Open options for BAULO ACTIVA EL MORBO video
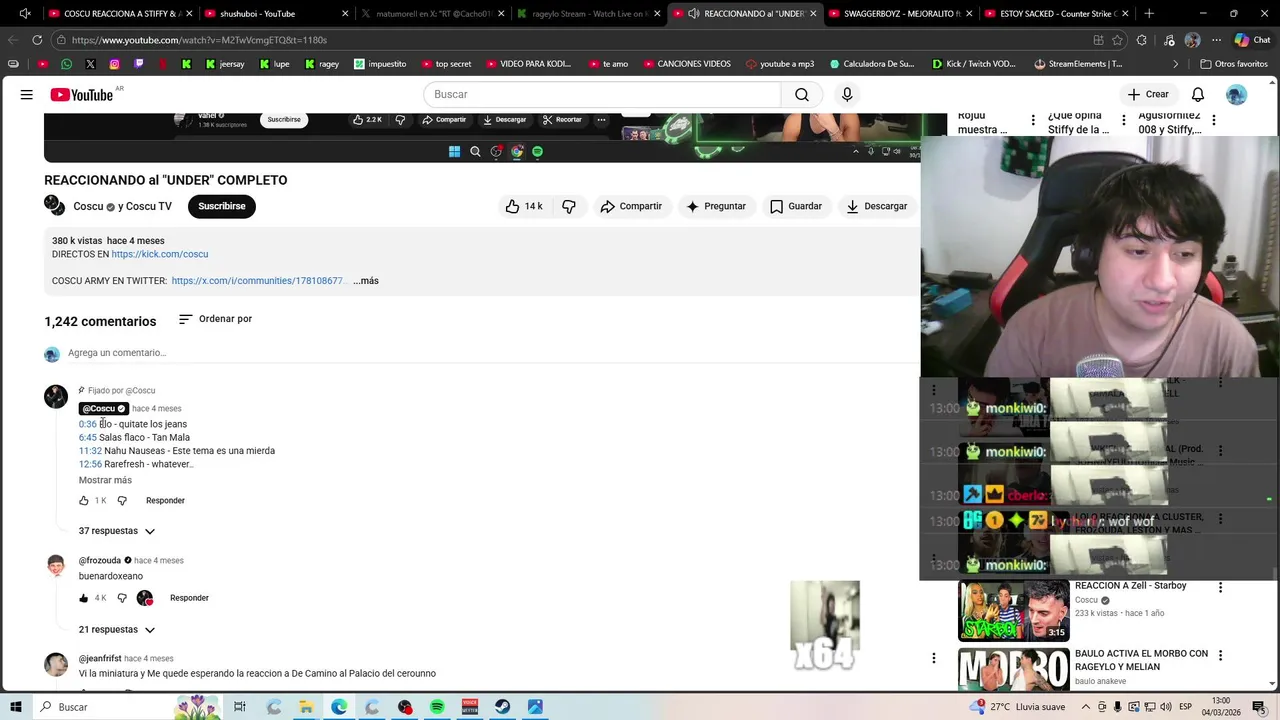This screenshot has width=1280, height=720. click(1220, 656)
